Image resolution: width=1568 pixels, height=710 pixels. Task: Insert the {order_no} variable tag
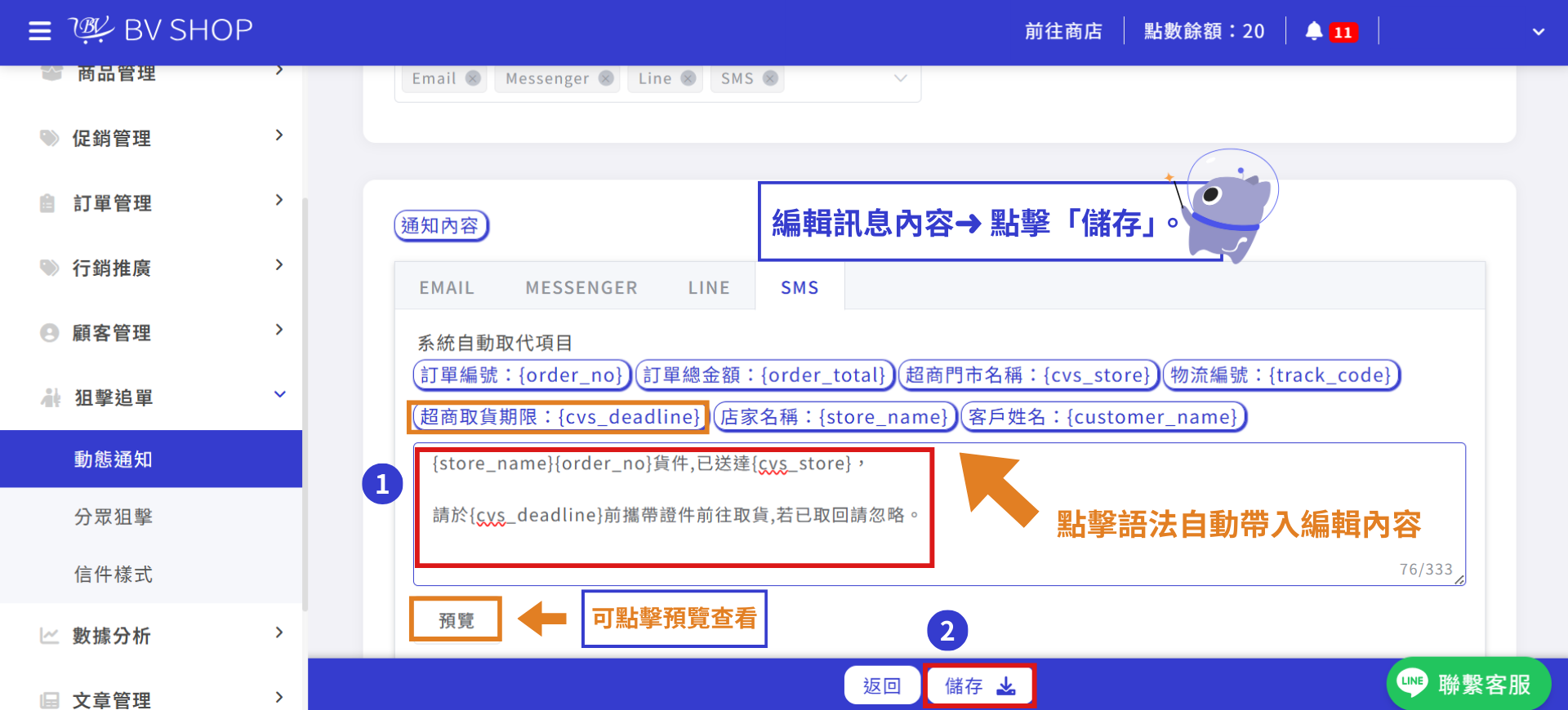pyautogui.click(x=523, y=375)
